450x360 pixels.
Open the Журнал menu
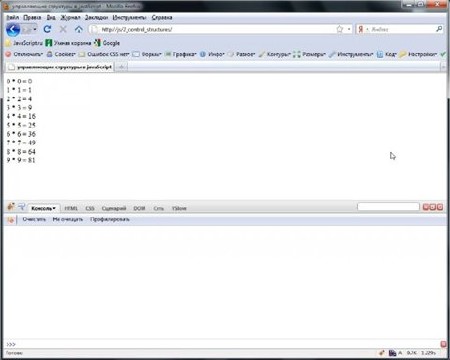click(70, 17)
